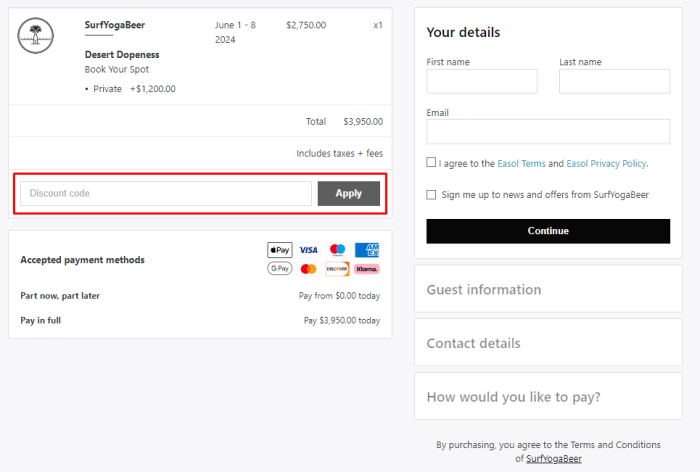This screenshot has height=472, width=700.
Task: Expand the Guest information section
Action: click(x=548, y=289)
